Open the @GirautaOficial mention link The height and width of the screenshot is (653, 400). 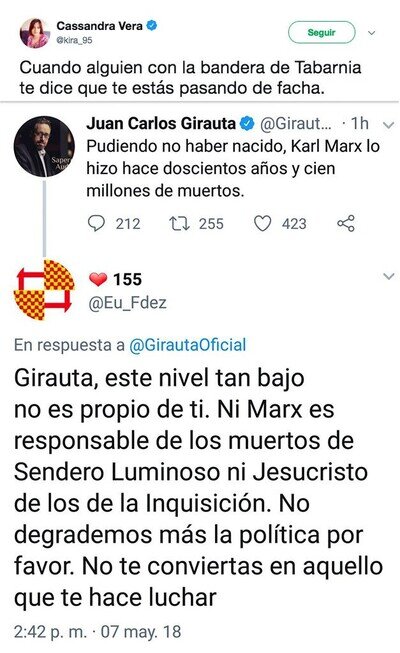click(x=188, y=345)
